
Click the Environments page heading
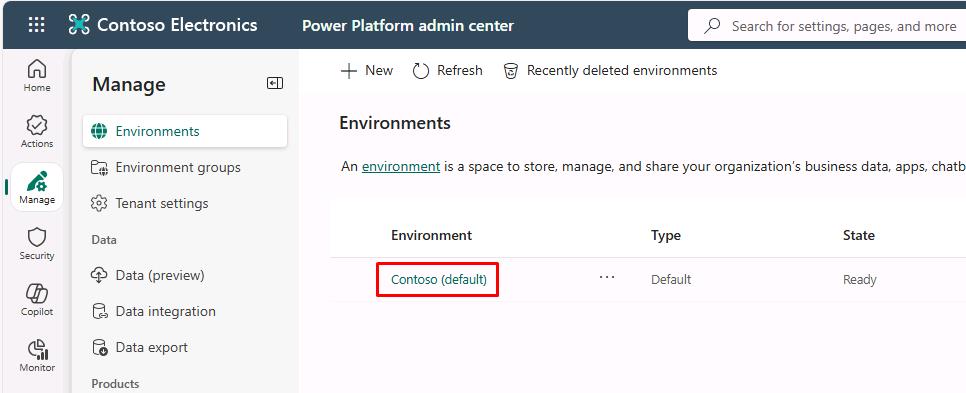395,123
